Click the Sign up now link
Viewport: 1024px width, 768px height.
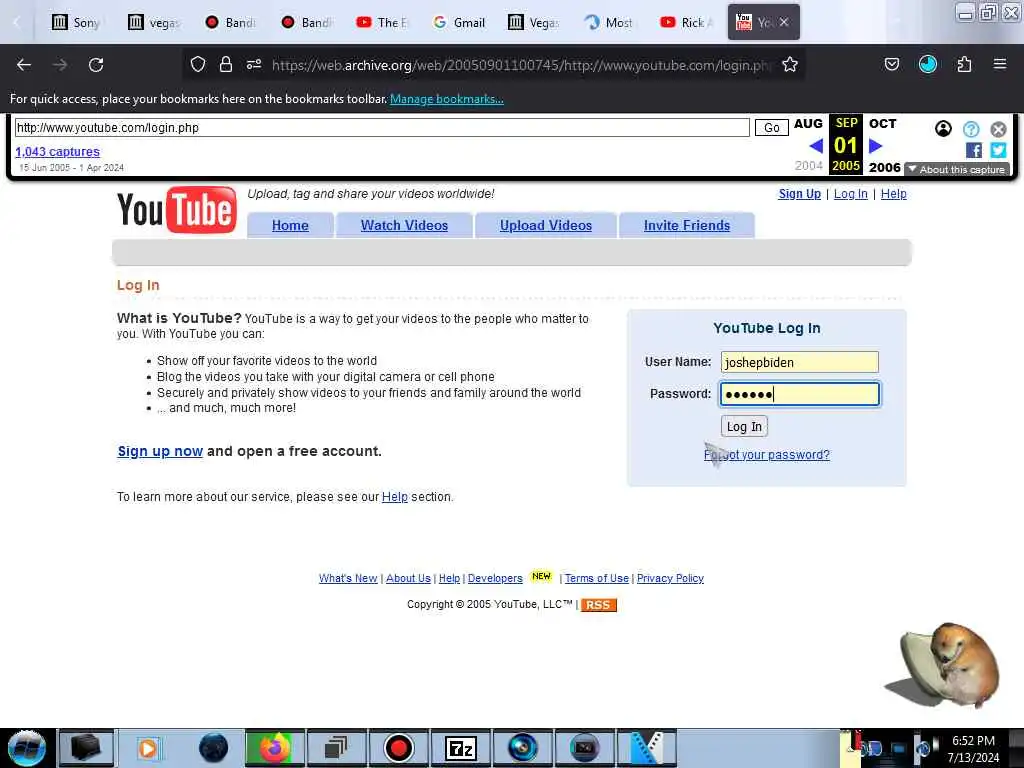tap(160, 451)
